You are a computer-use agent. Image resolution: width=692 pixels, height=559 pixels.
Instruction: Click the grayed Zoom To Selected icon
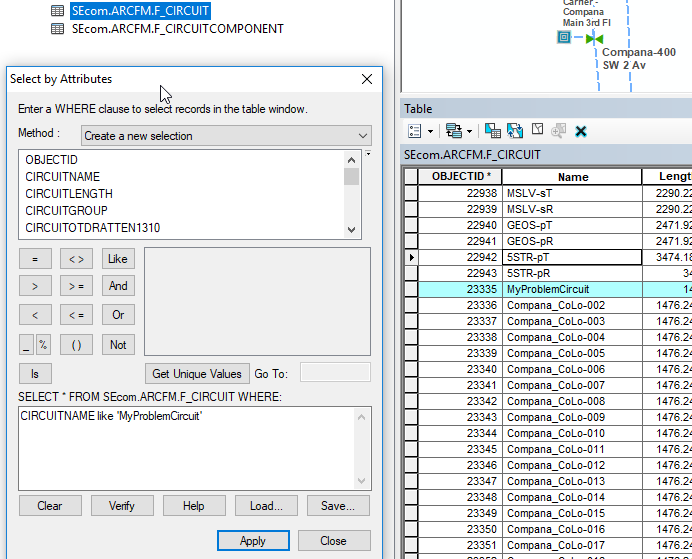558,131
